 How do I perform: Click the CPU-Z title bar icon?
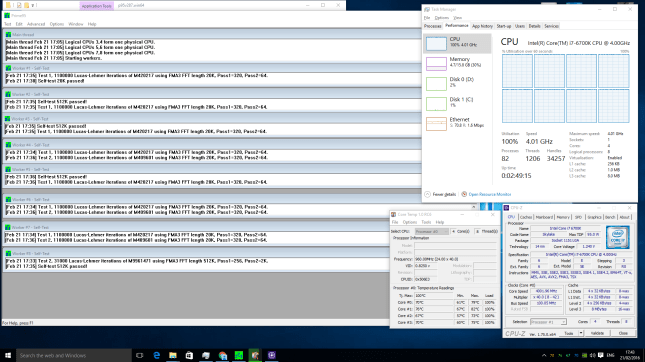click(506, 208)
